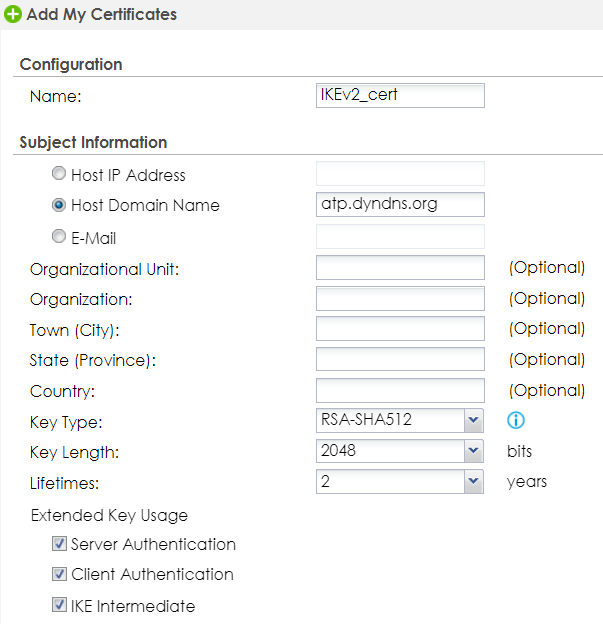The height and width of the screenshot is (624, 603).
Task: Click the Key Type info icon
Action: 517,421
